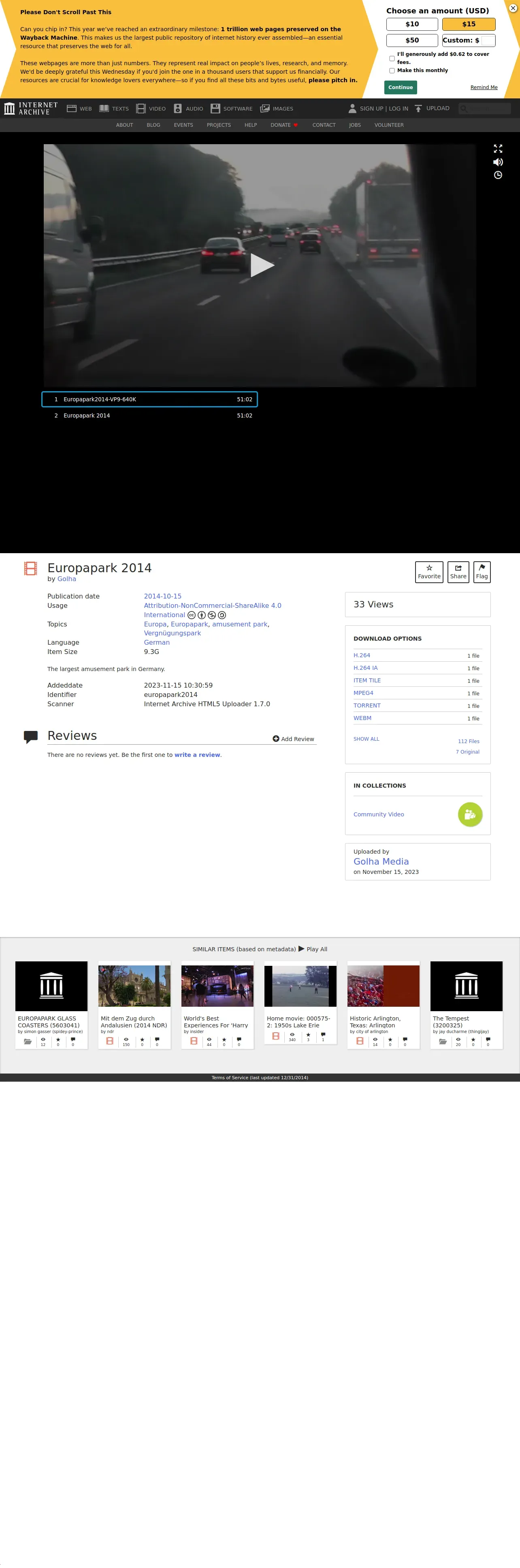The width and height of the screenshot is (520, 1568).
Task: Open the Software menu item
Action: tap(231, 109)
